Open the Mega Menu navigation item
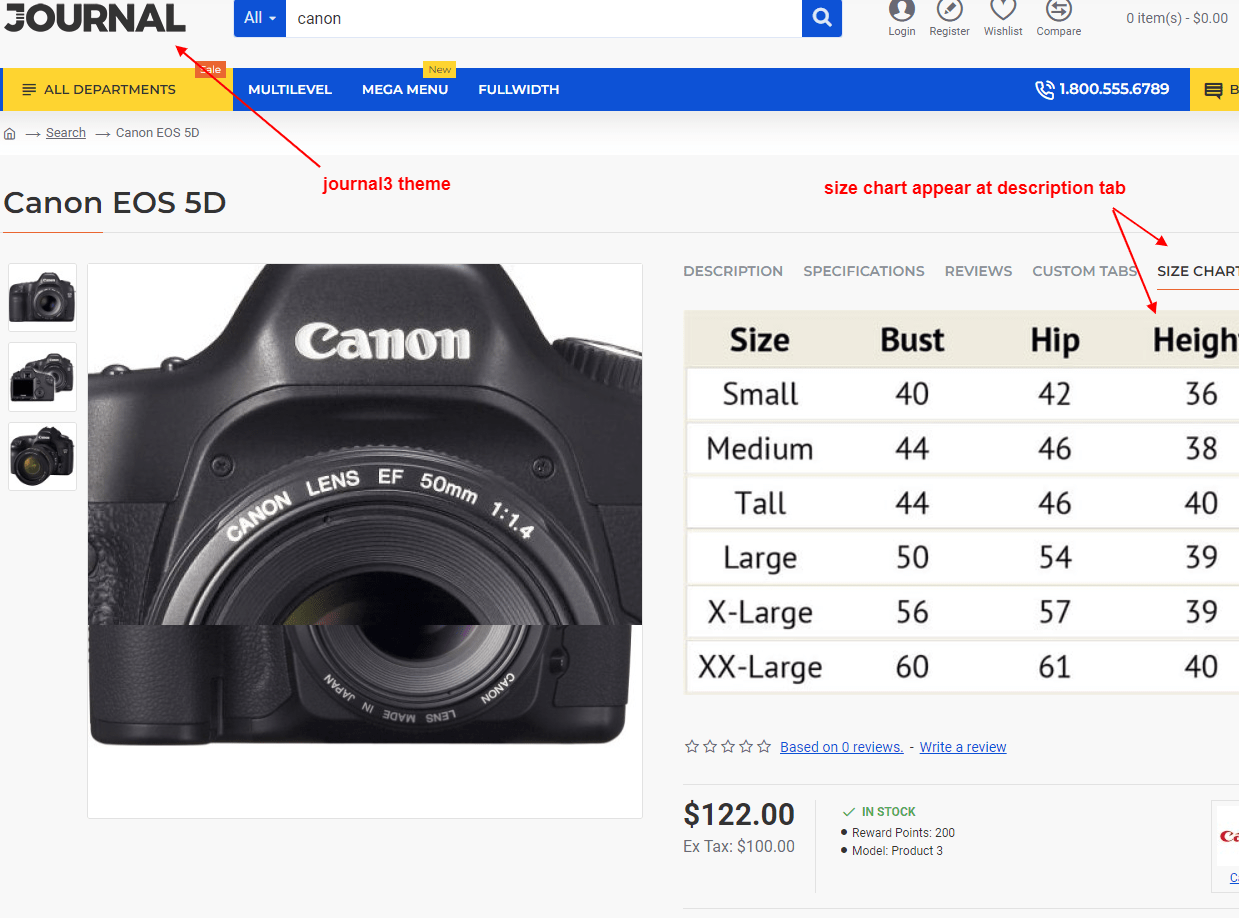The width and height of the screenshot is (1239, 918). (x=404, y=89)
